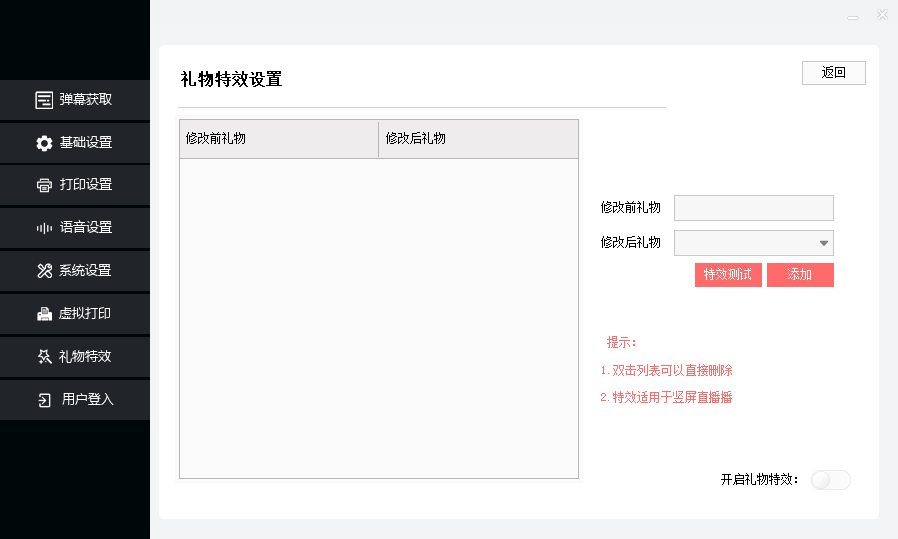The image size is (898, 539).
Task: Click the 打印设置 printer icon
Action: pos(44,185)
